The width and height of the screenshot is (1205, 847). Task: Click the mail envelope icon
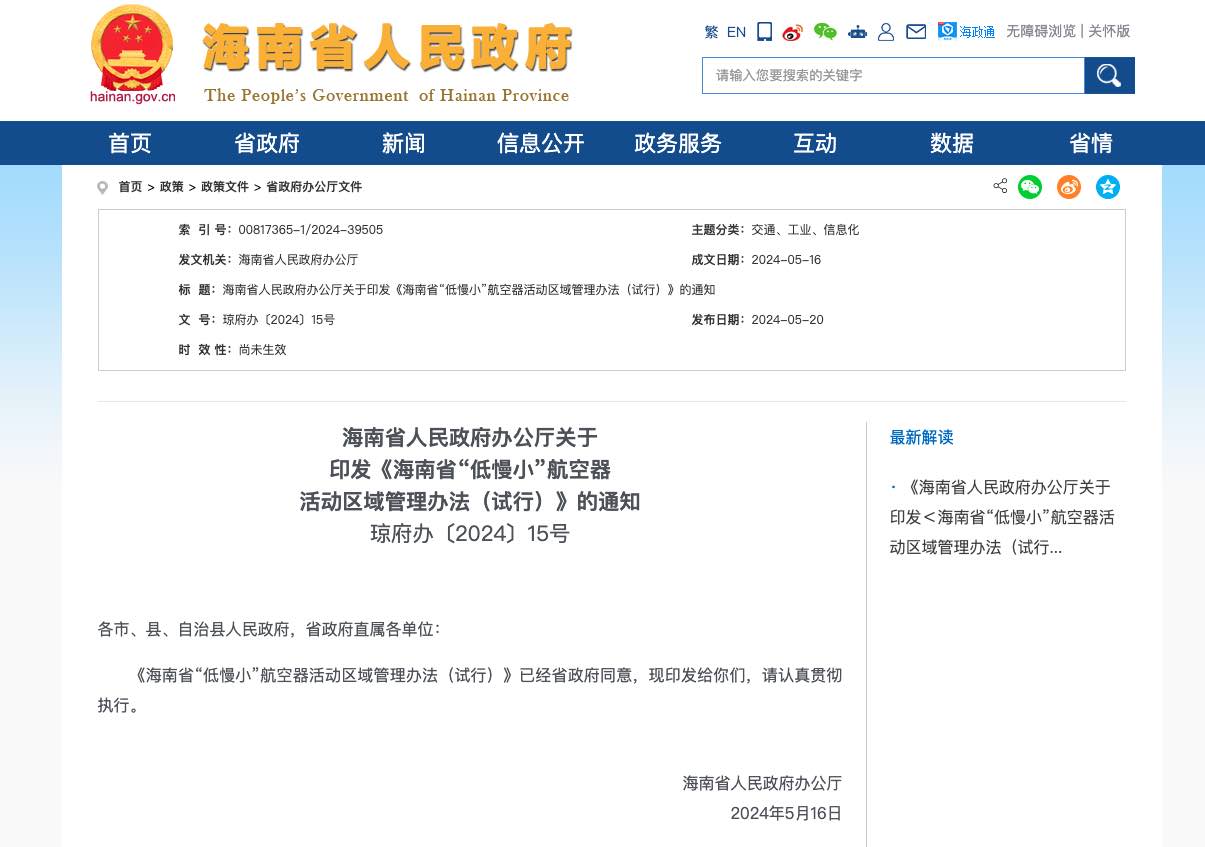point(916,32)
